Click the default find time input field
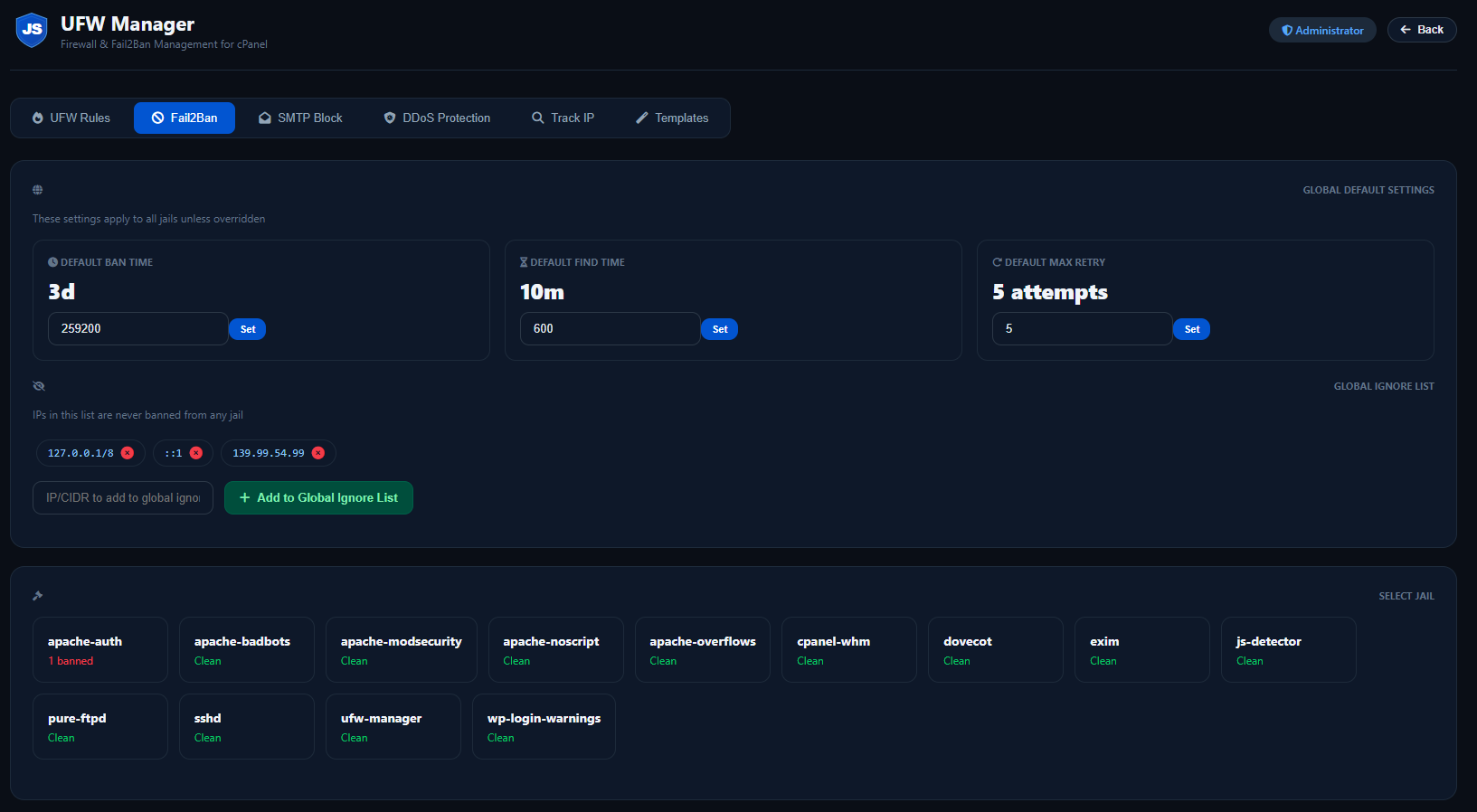 [x=610, y=329]
